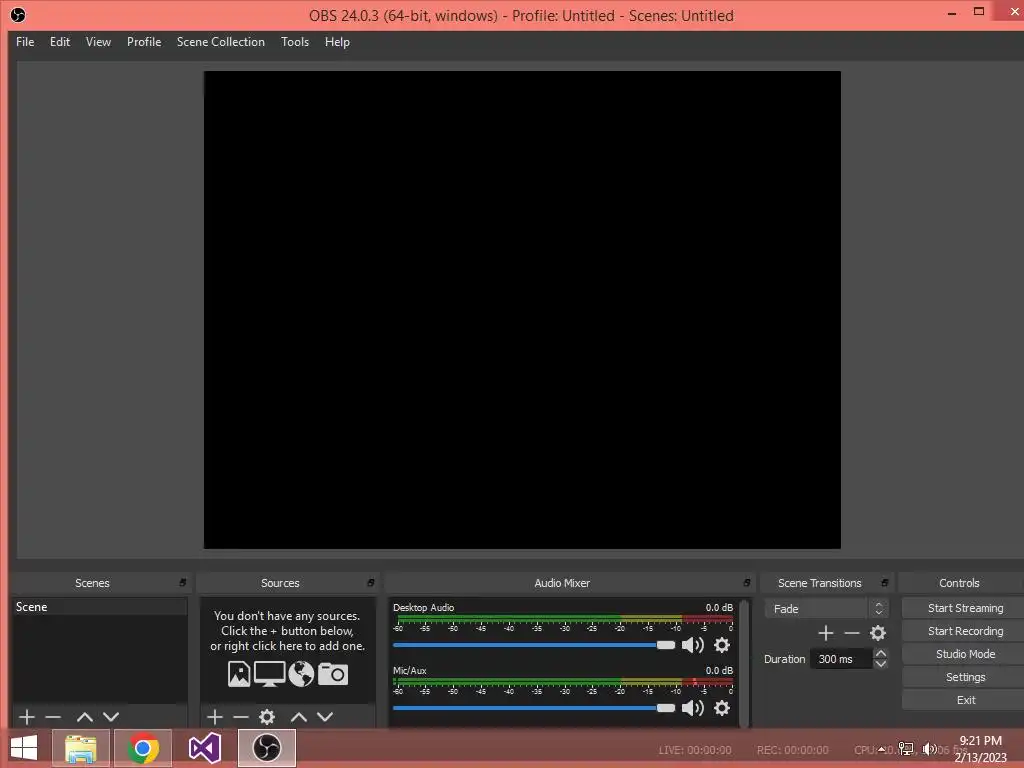Move scene up in Scenes panel

coord(84,716)
